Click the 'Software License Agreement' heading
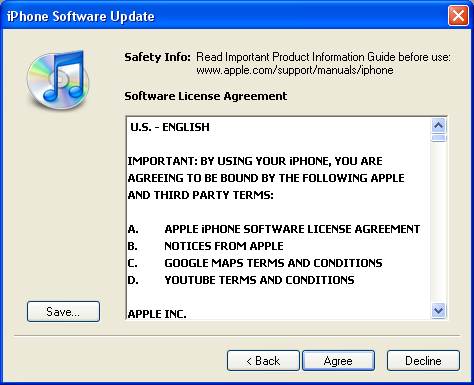Screen dimensions: 474x385 (x=206, y=96)
